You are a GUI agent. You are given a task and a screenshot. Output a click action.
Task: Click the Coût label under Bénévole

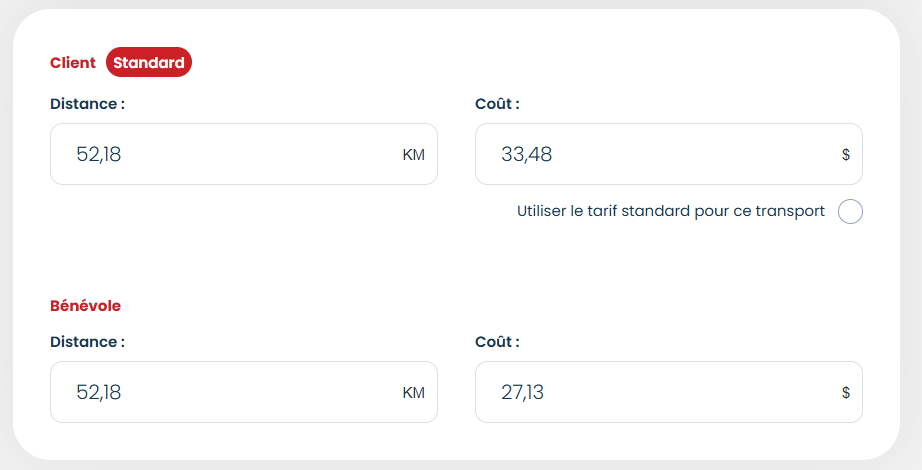click(497, 342)
